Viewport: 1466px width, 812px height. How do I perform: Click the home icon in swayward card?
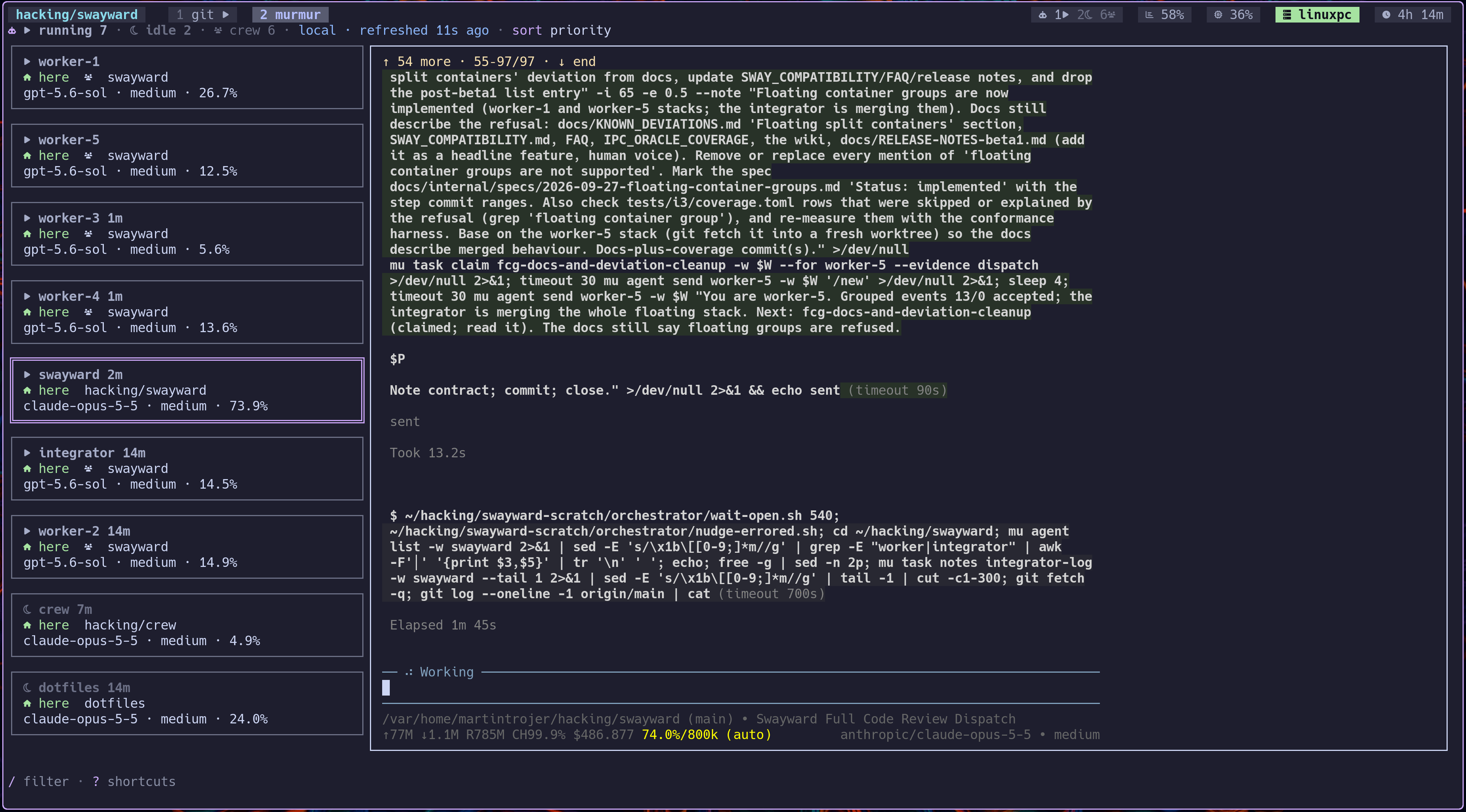coord(27,391)
